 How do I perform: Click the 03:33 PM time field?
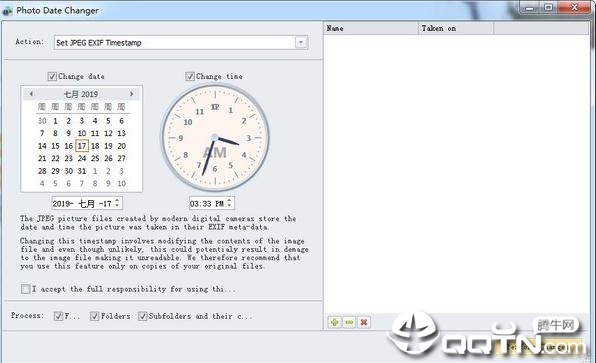coord(212,203)
